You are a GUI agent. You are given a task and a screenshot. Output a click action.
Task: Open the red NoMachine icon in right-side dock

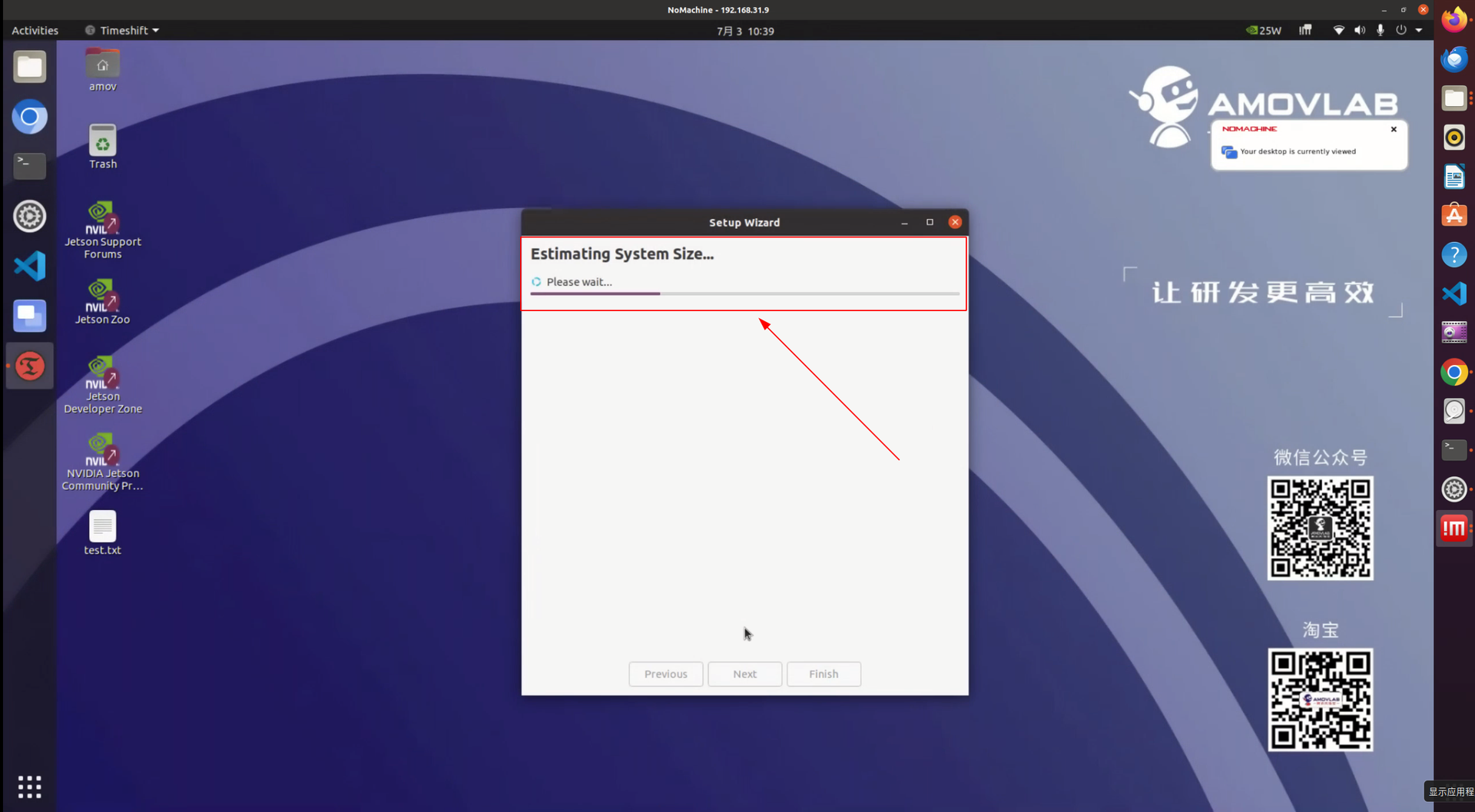tap(1453, 528)
